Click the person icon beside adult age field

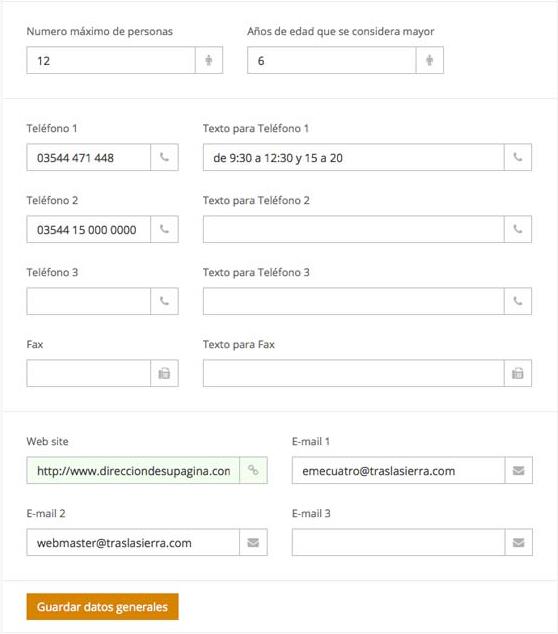click(x=429, y=60)
